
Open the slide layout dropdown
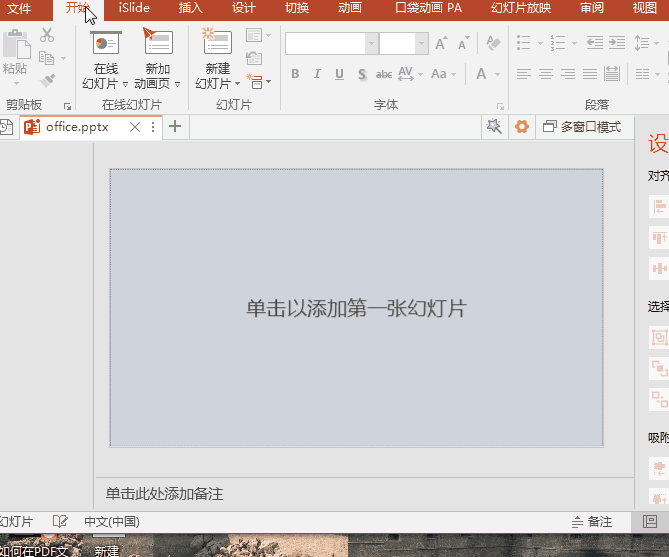click(258, 35)
